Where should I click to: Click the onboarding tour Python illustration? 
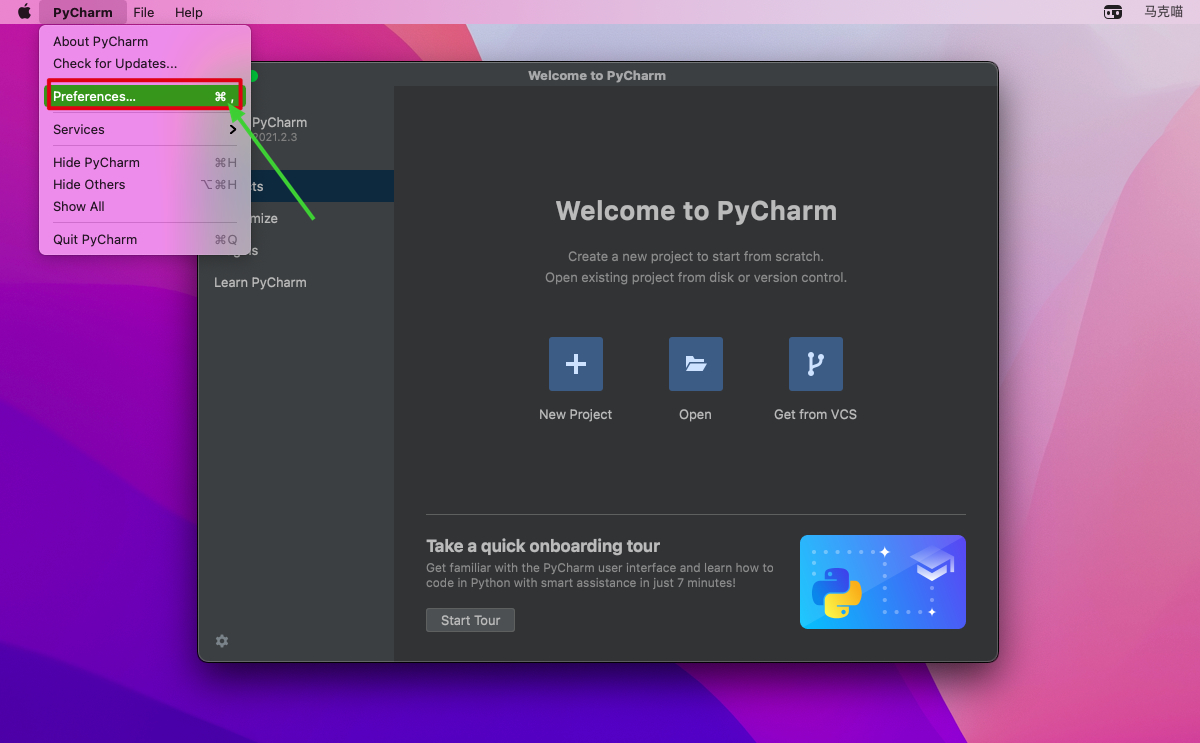(883, 582)
